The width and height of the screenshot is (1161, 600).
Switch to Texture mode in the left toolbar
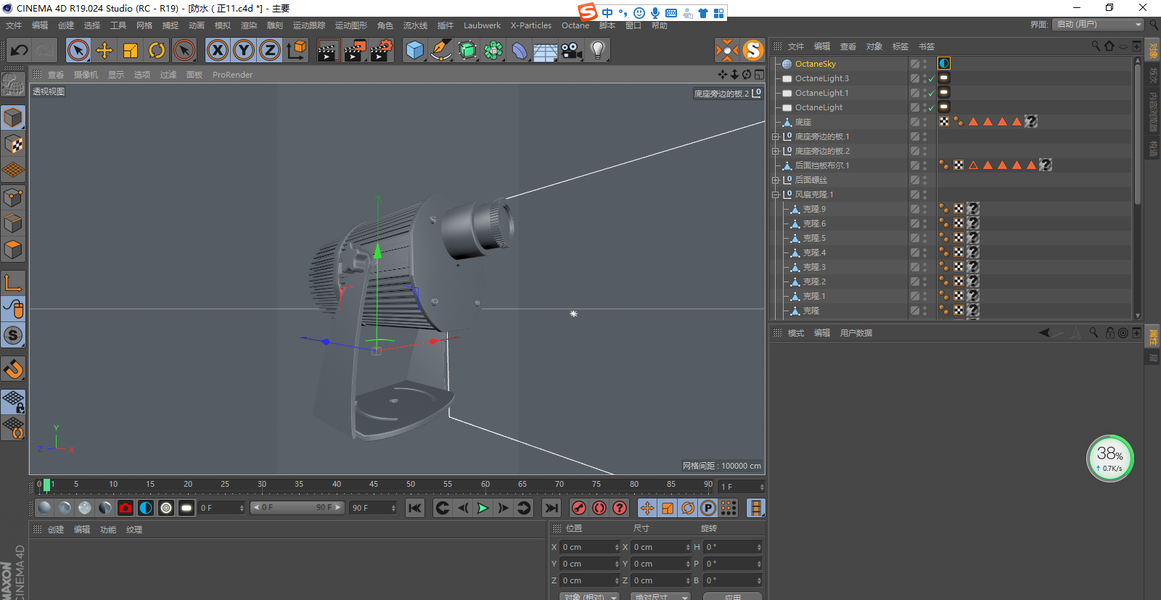pyautogui.click(x=13, y=144)
